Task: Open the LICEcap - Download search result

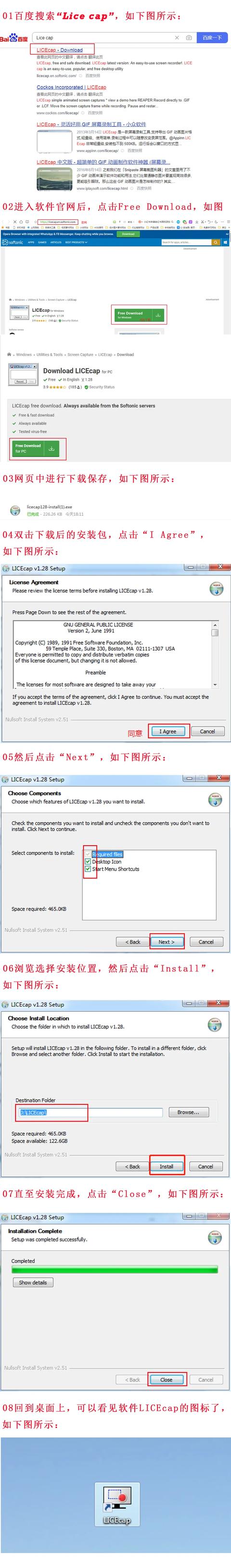Action: click(59, 50)
